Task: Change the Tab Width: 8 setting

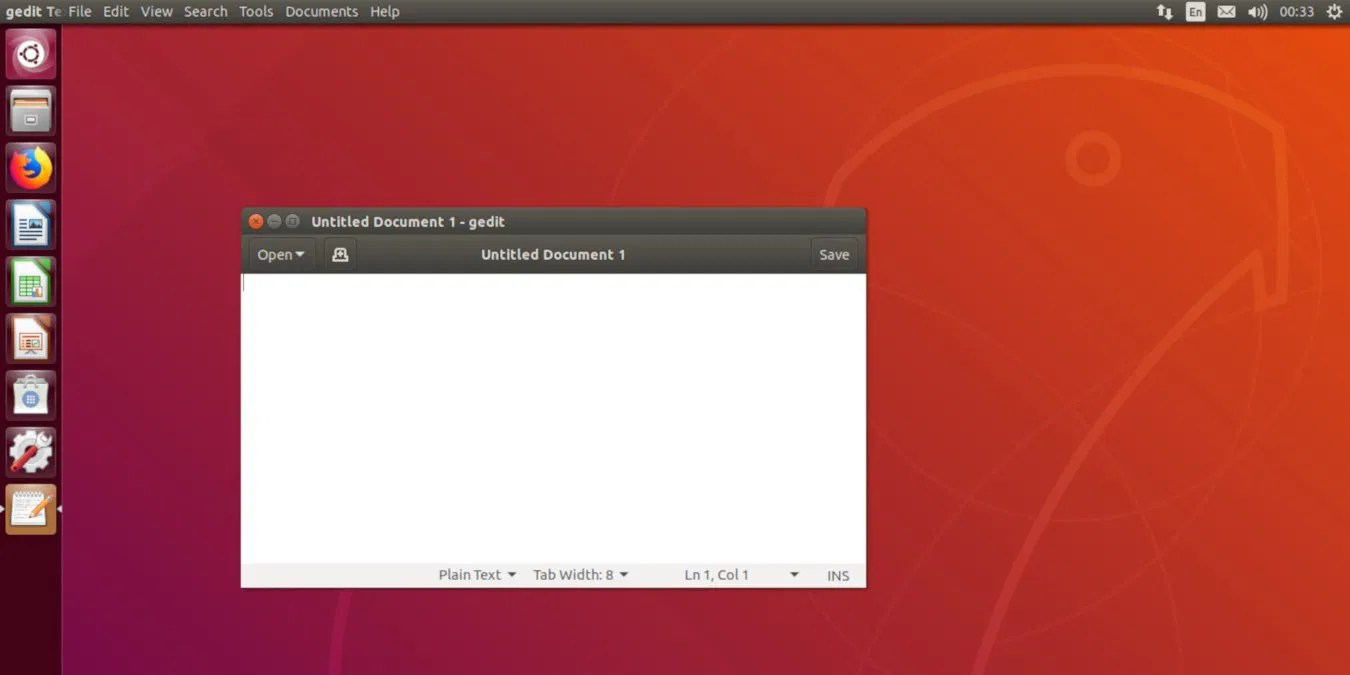Action: coord(580,574)
